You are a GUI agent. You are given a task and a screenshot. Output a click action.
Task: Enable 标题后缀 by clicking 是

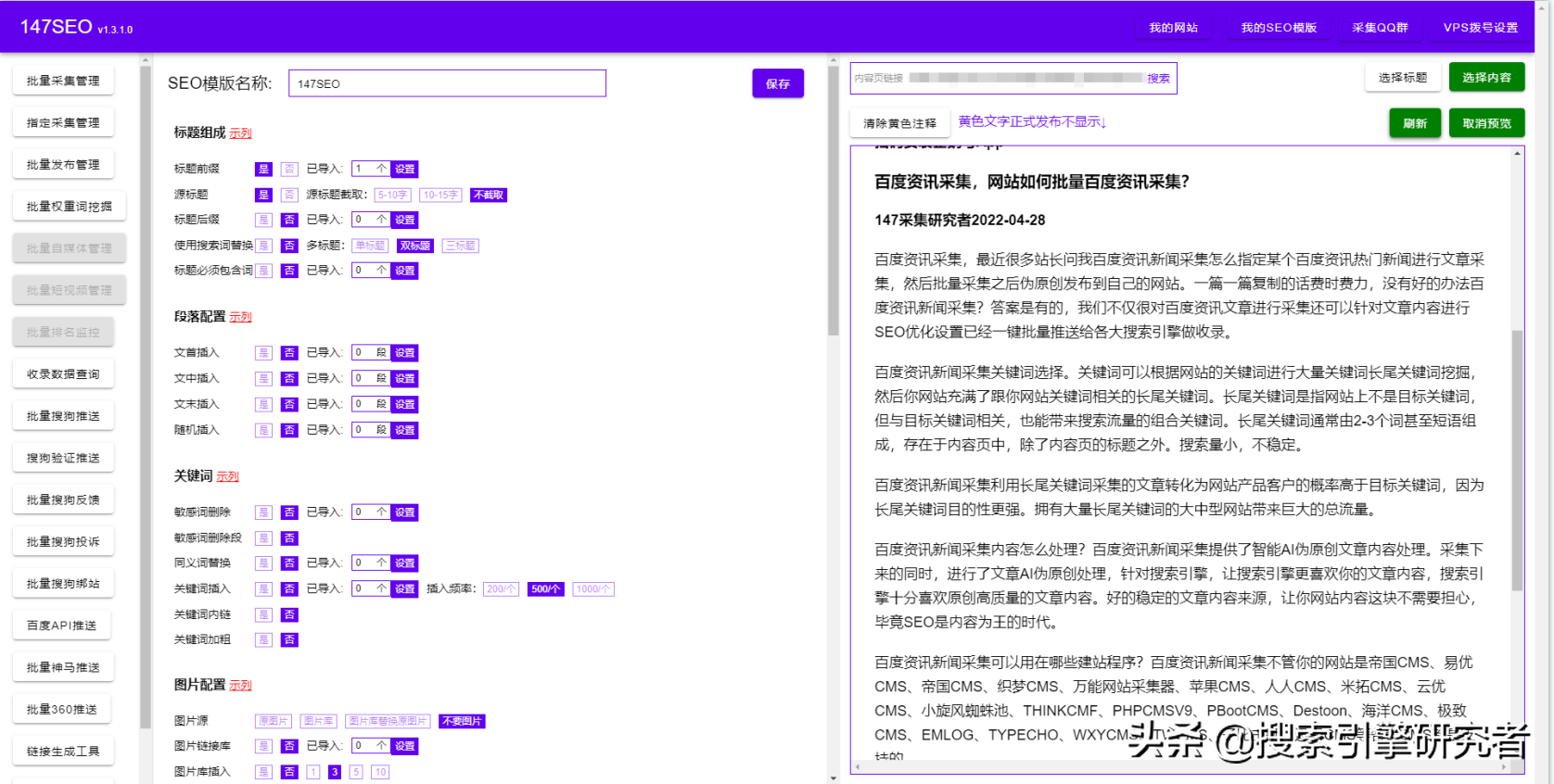tap(263, 220)
